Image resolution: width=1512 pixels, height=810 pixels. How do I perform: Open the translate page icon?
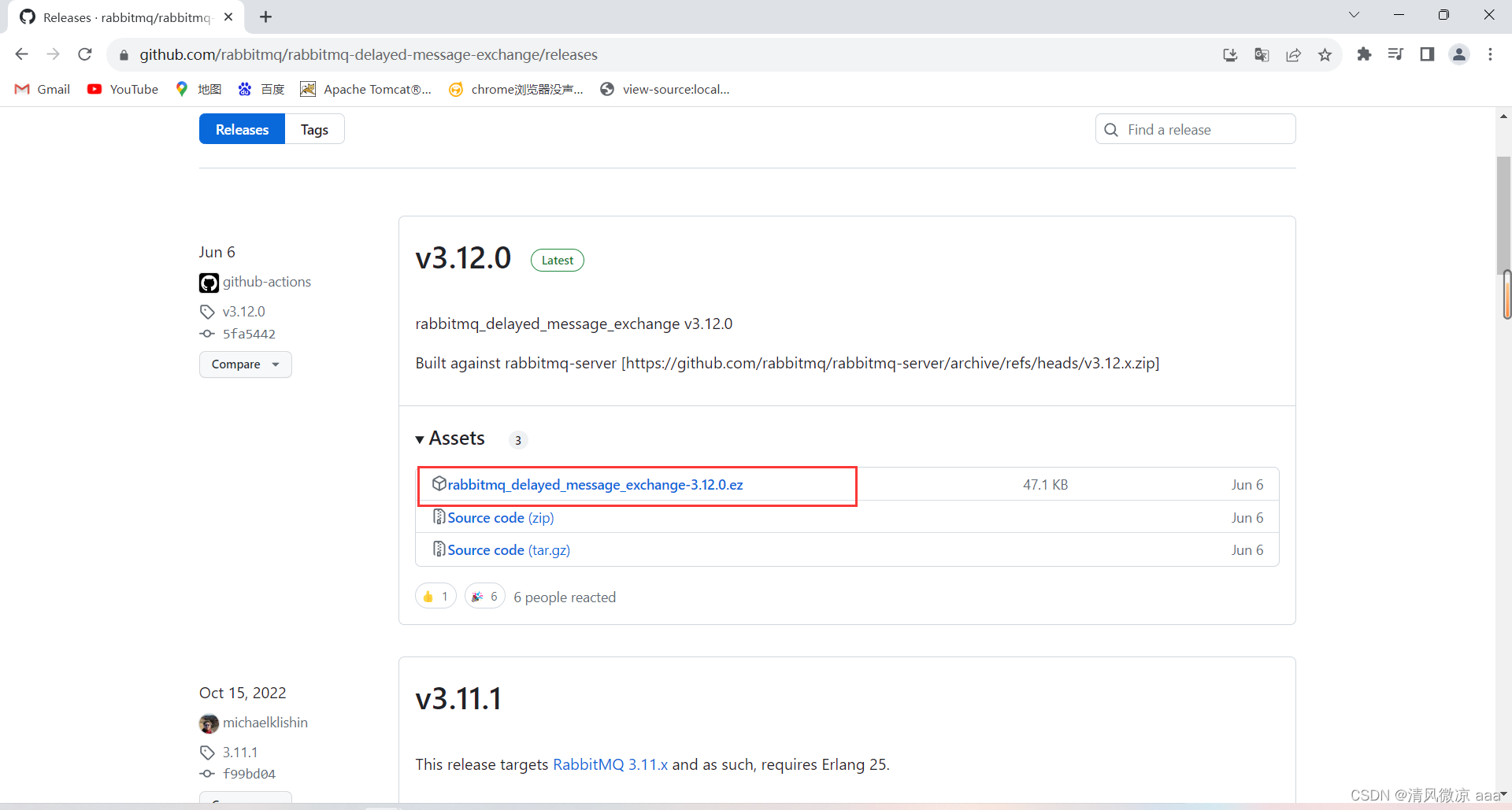tap(1262, 54)
